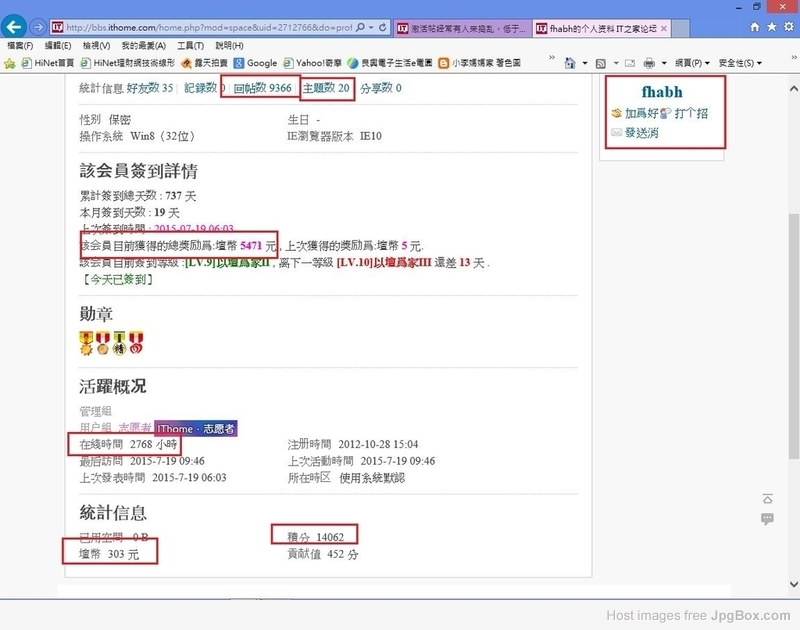Open the 主題數 20 link
Screen dimensions: 800x630
pyautogui.click(x=326, y=88)
